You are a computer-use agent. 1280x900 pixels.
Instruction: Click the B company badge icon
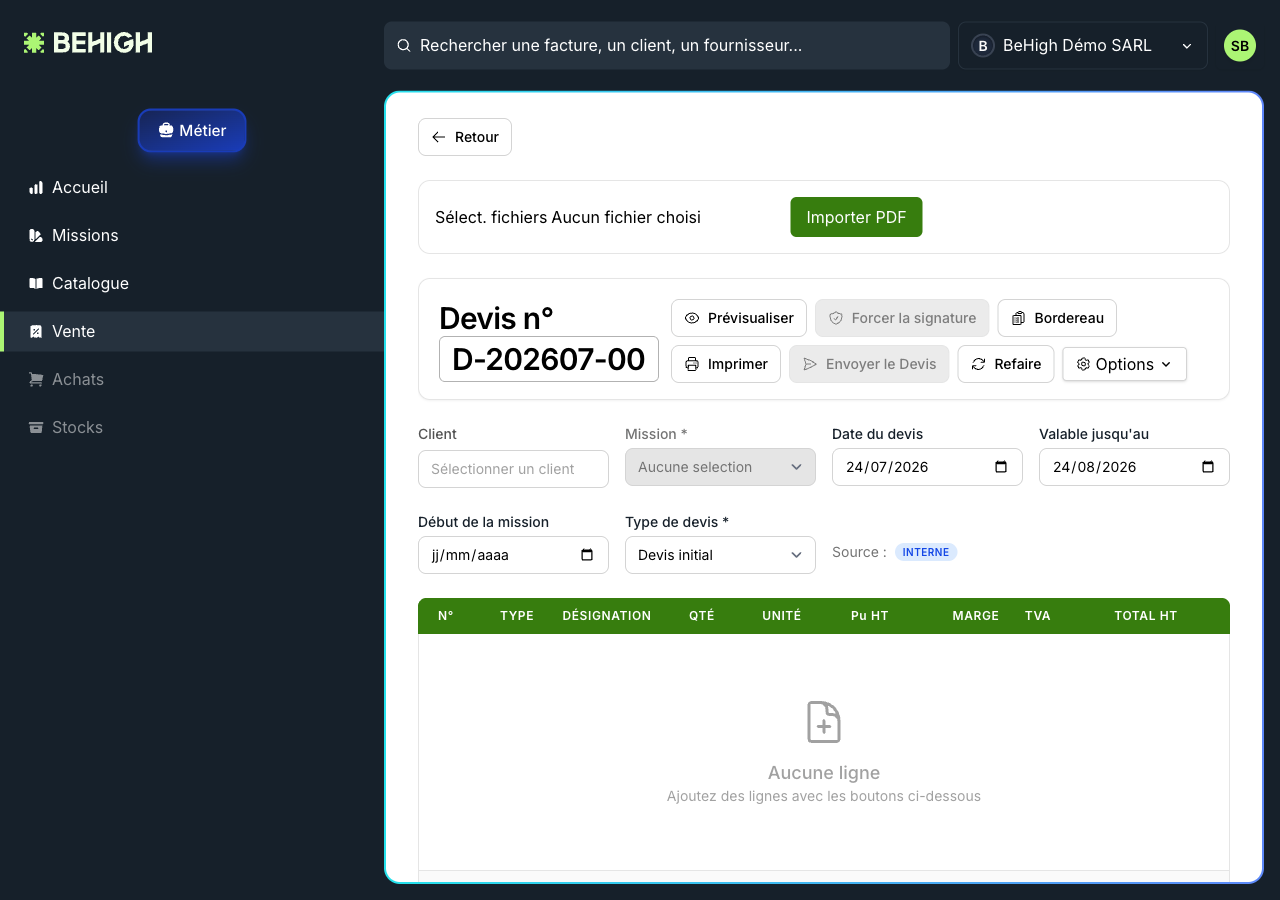point(983,46)
